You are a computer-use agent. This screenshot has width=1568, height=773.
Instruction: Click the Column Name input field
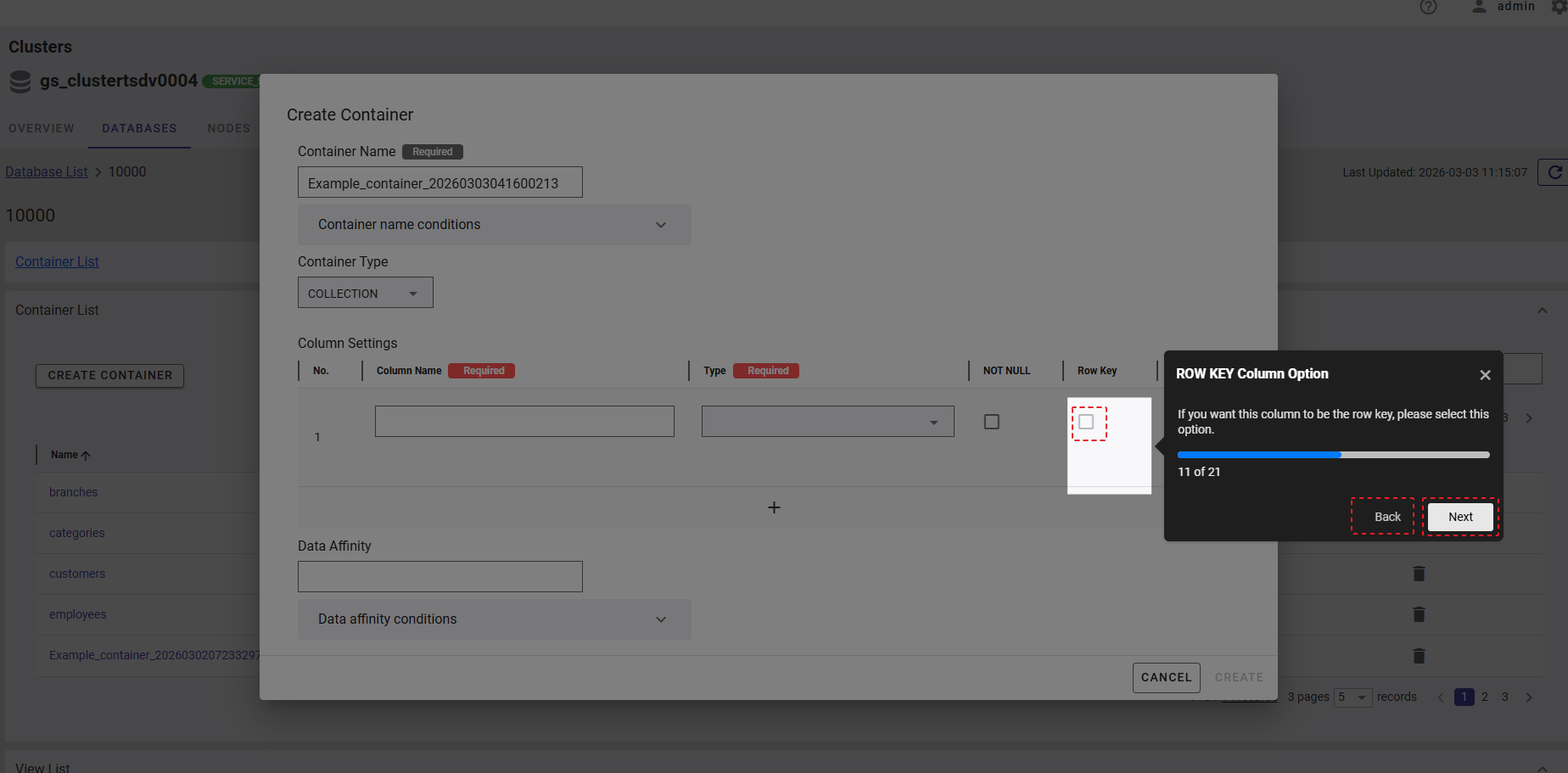click(x=524, y=422)
